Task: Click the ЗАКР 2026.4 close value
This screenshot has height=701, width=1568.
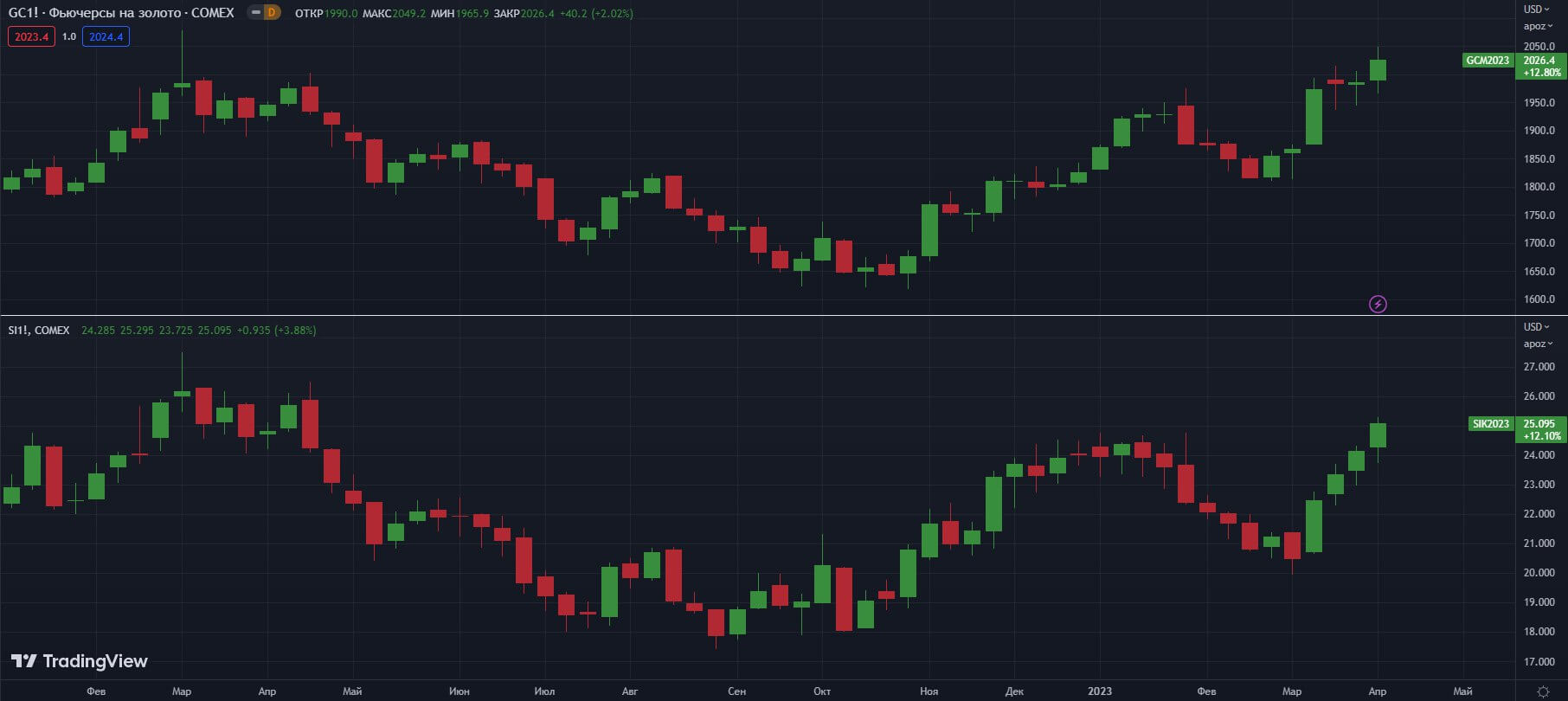Action: [524, 14]
